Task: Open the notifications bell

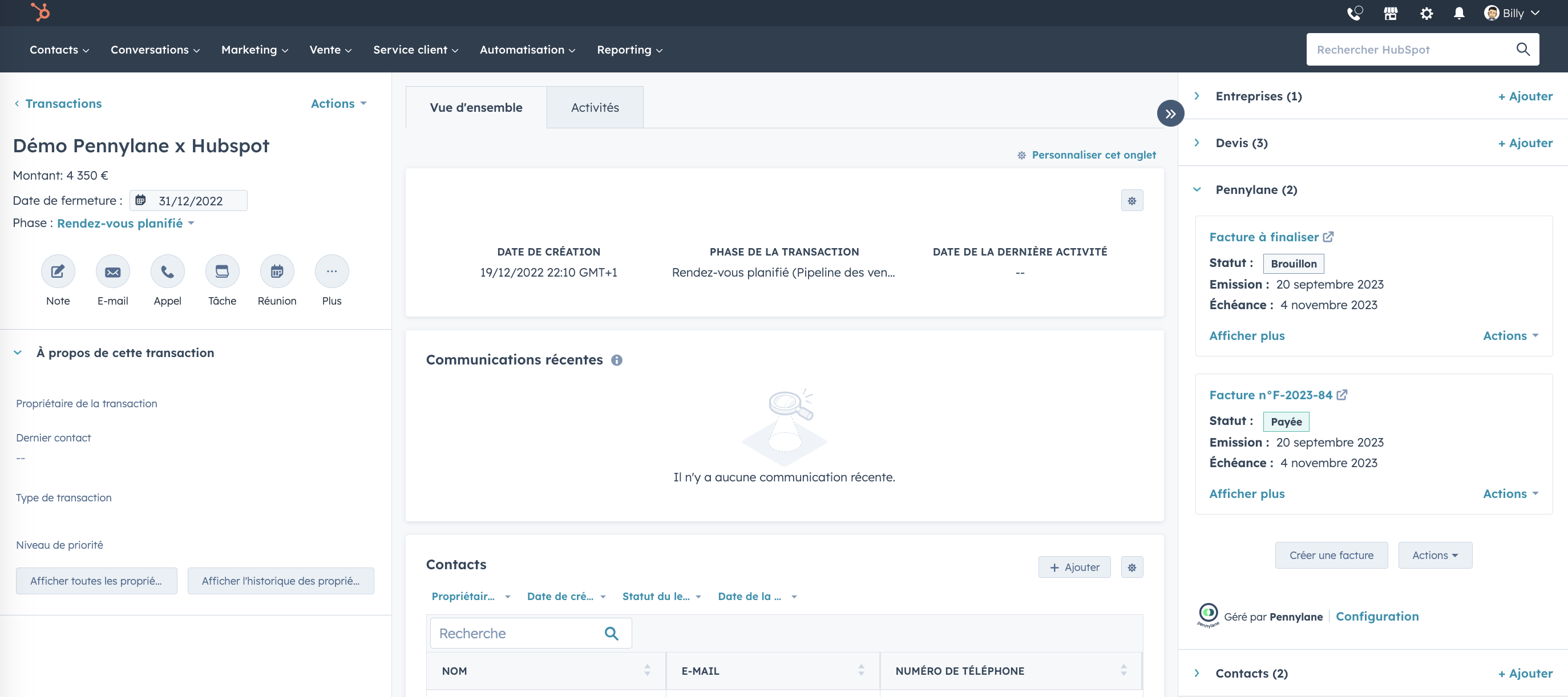Action: (1459, 13)
